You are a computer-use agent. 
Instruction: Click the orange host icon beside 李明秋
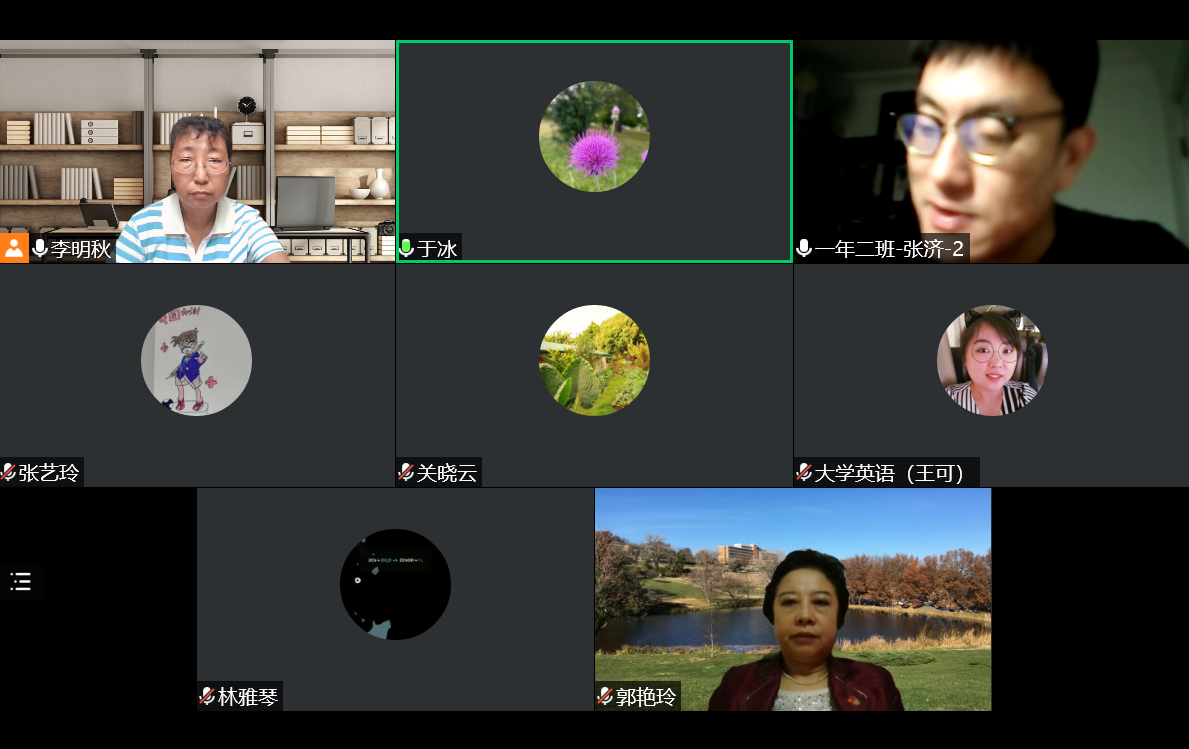pyautogui.click(x=14, y=249)
